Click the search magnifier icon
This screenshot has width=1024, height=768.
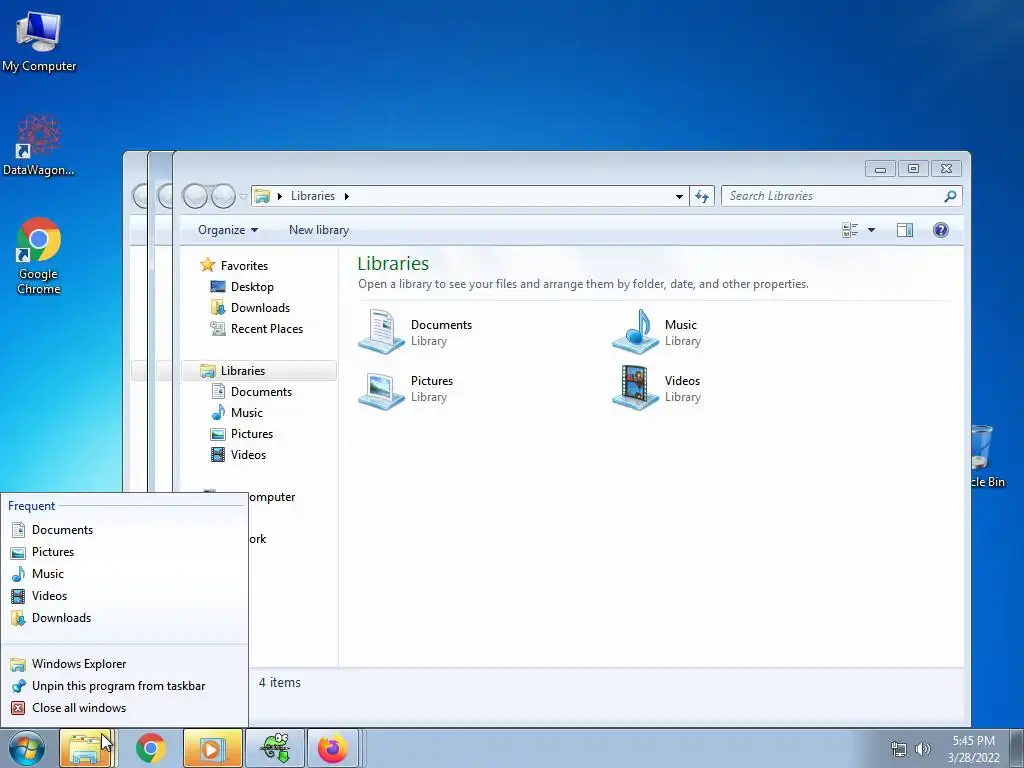click(950, 196)
